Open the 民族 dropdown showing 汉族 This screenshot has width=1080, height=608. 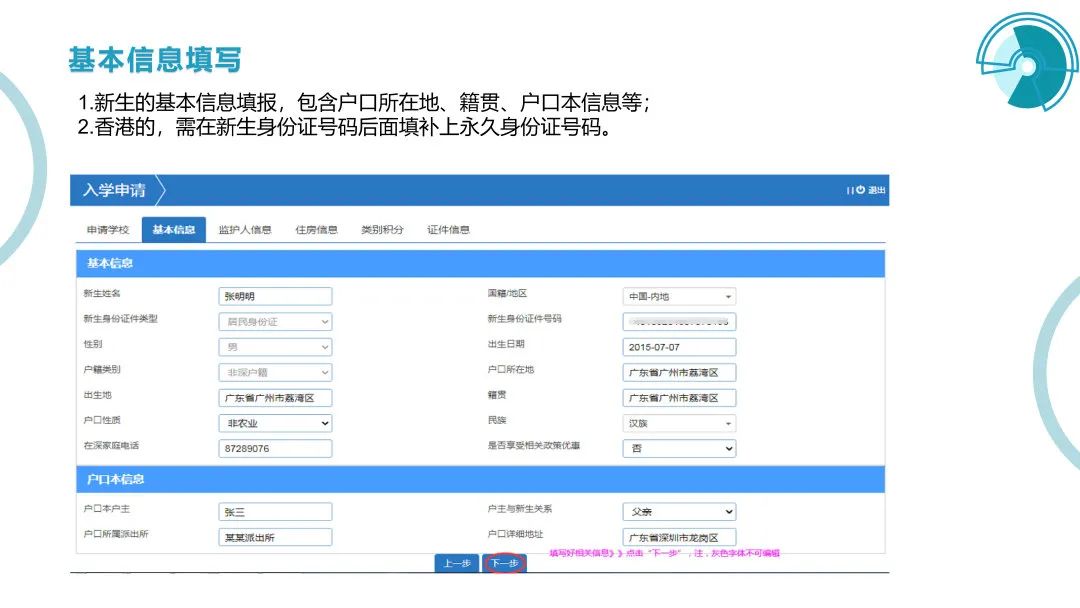(x=679, y=423)
